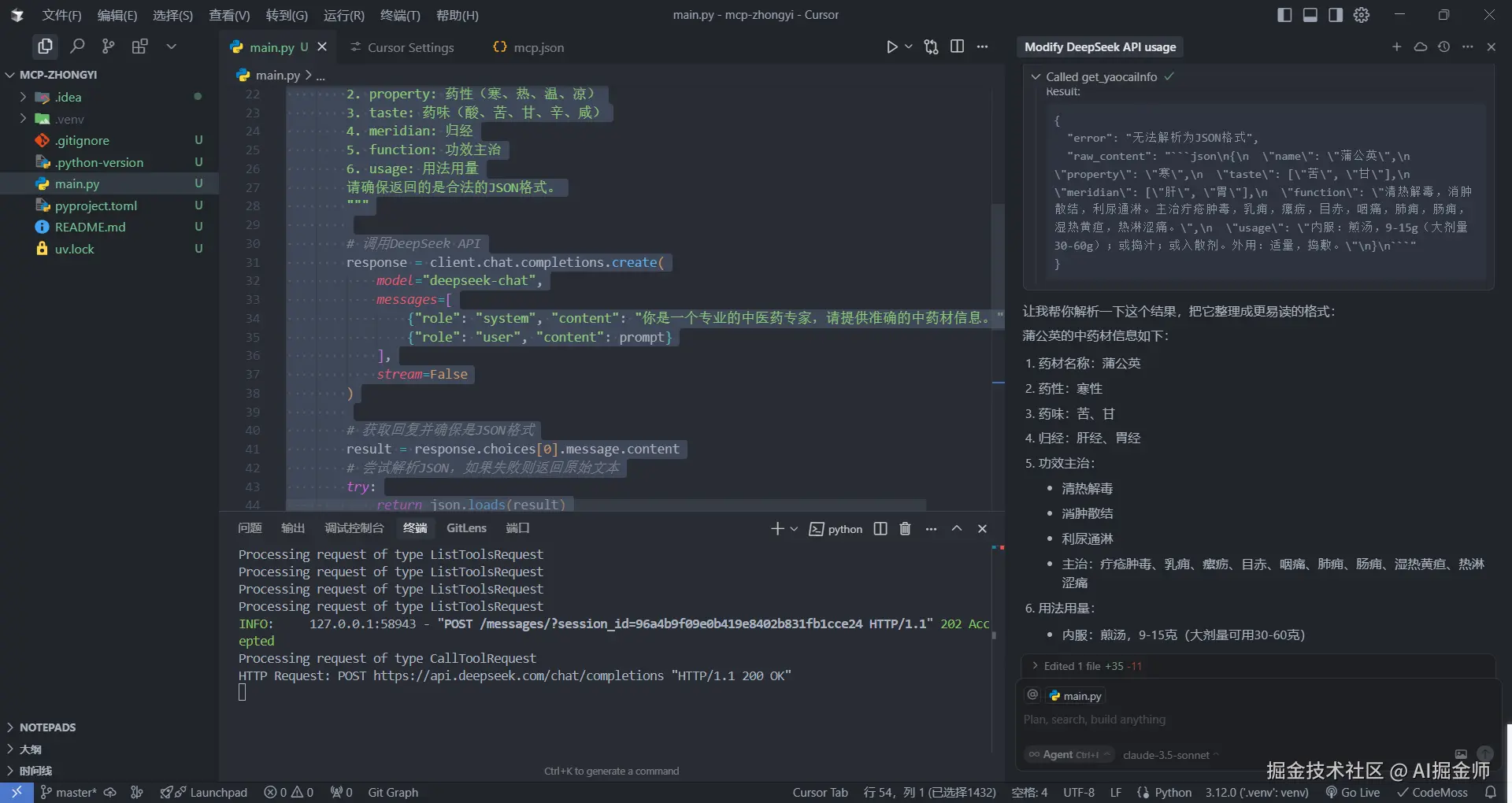Click the master branch status item
This screenshot has width=1512, height=803.
[x=68, y=793]
